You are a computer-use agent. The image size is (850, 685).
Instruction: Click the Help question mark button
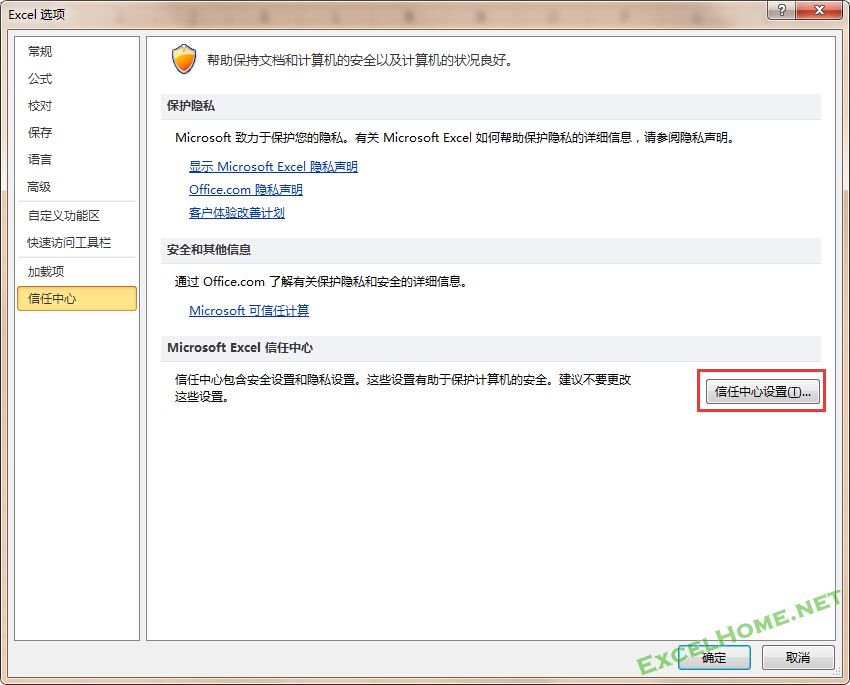click(781, 9)
